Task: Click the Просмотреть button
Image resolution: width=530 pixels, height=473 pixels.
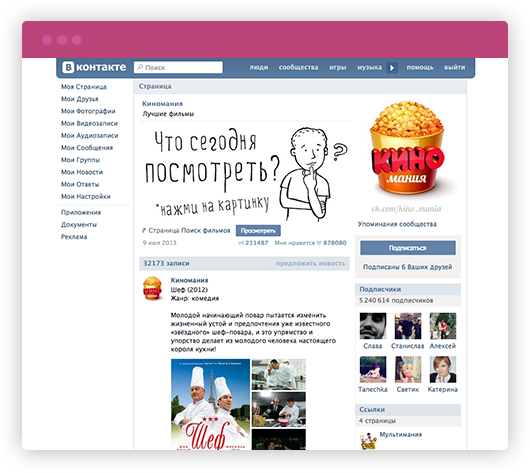Action: (x=258, y=231)
